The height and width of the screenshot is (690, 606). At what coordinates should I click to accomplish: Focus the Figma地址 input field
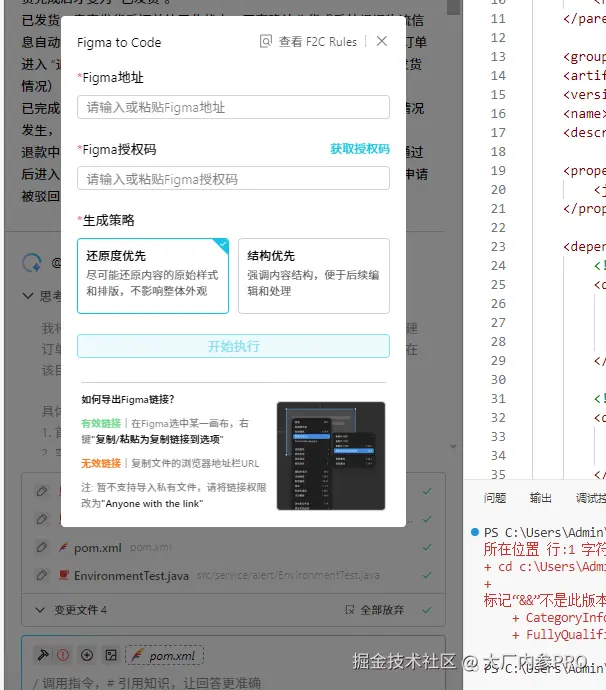click(x=233, y=107)
